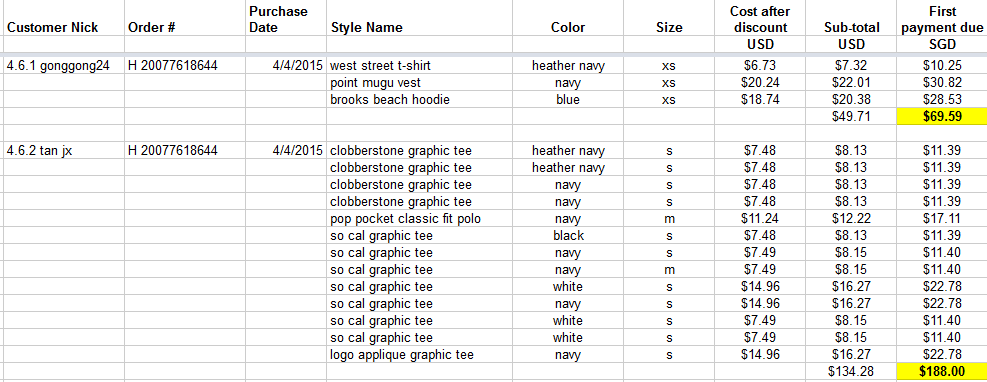Select the $30.82 payment cell
This screenshot has height=382, width=987.
point(942,82)
